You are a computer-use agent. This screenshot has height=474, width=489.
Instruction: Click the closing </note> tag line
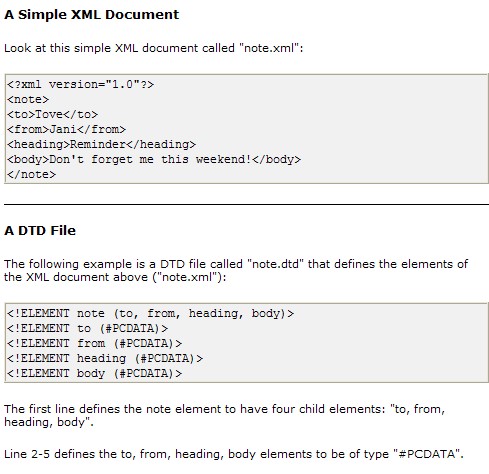click(31, 174)
